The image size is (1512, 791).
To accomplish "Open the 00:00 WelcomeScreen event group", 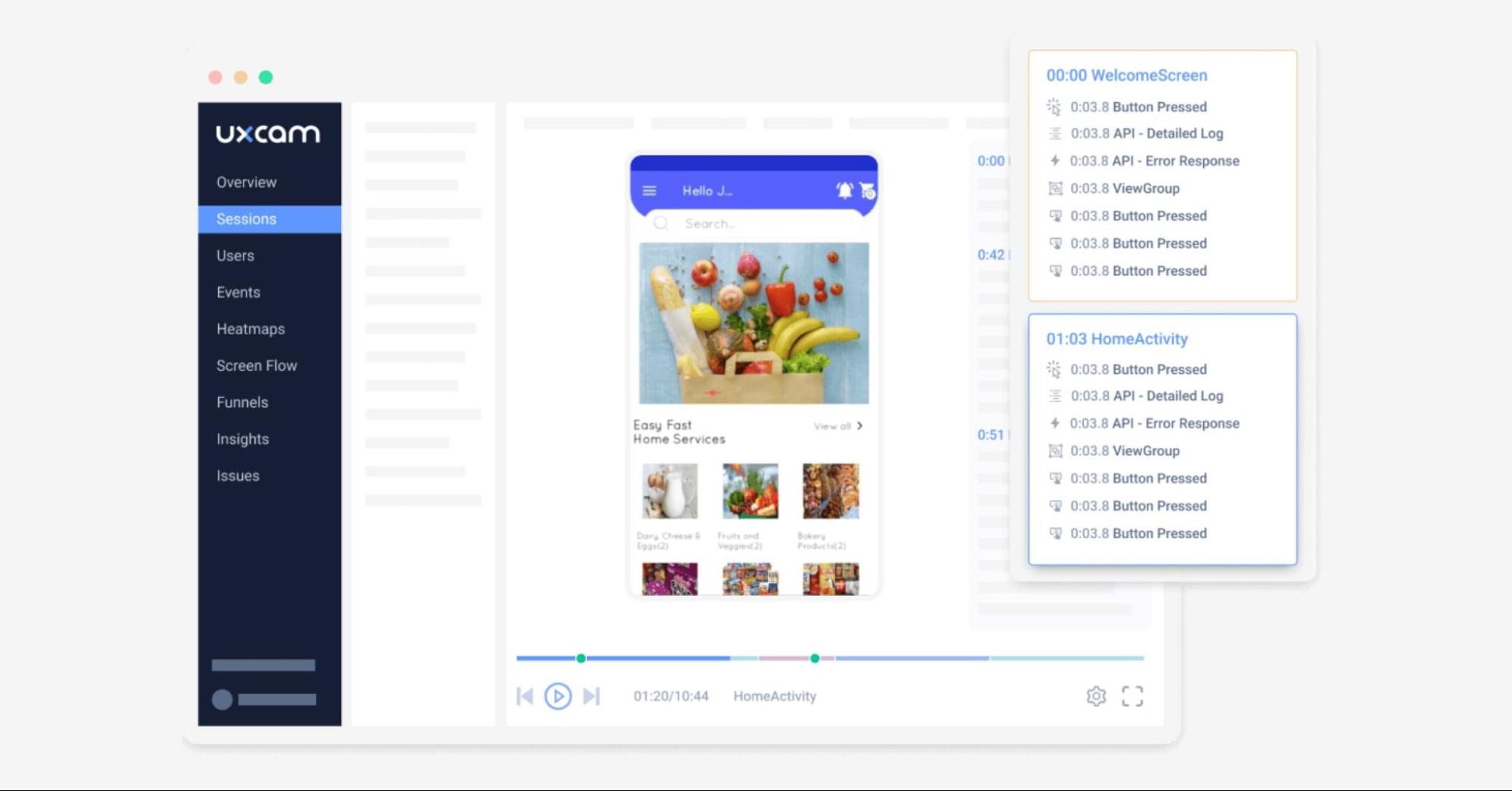I will pyautogui.click(x=1126, y=76).
